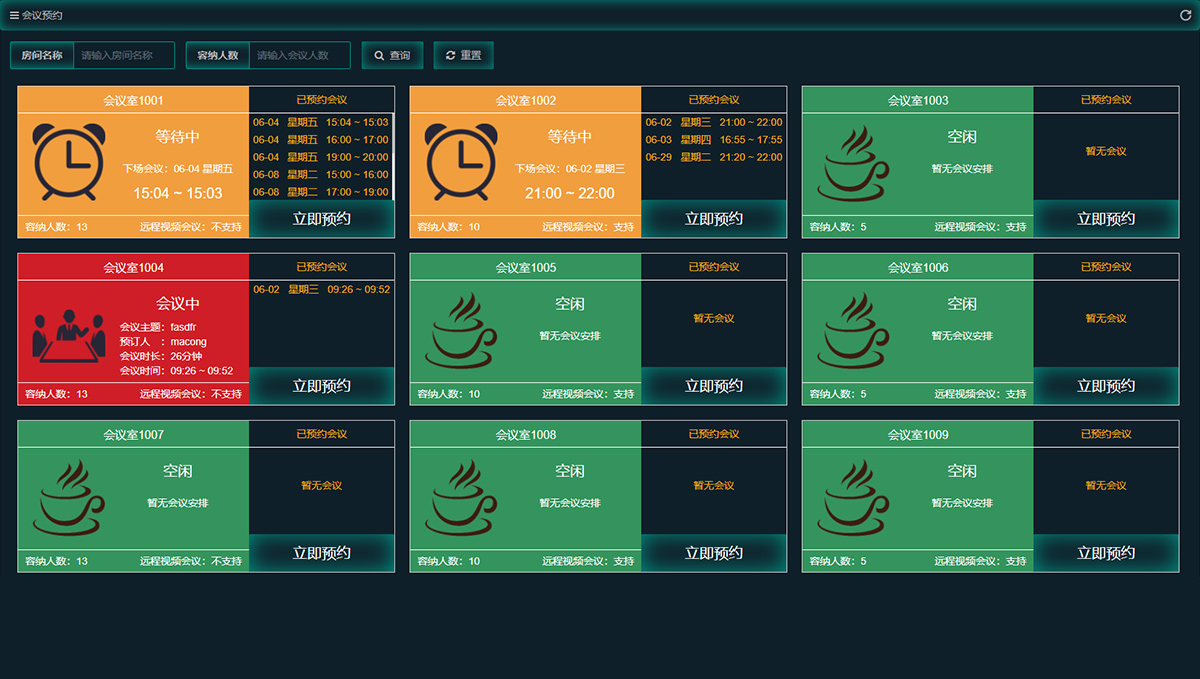The height and width of the screenshot is (679, 1200).
Task: Click the coffee cup icon in 会议室1009
Action: [x=852, y=496]
